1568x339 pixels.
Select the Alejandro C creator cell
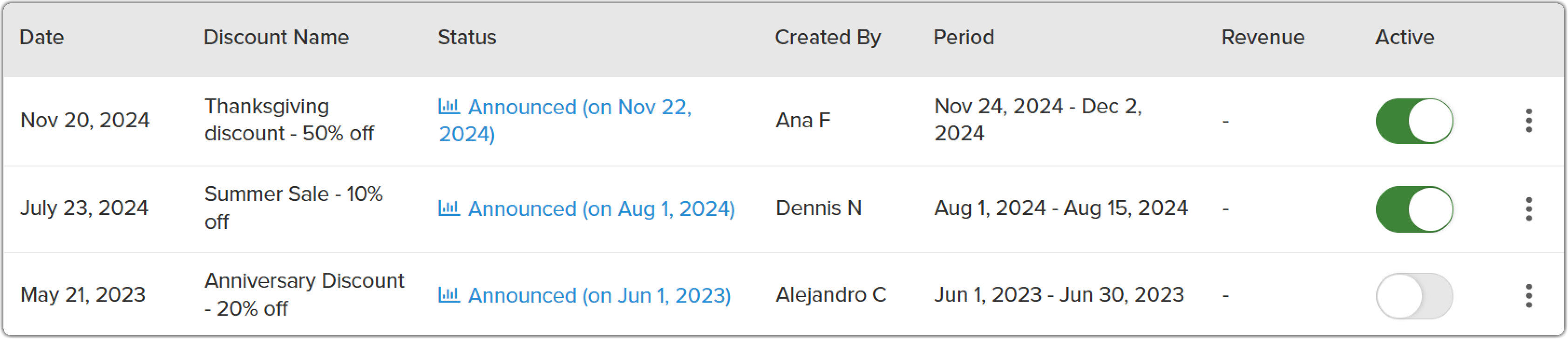tap(831, 295)
